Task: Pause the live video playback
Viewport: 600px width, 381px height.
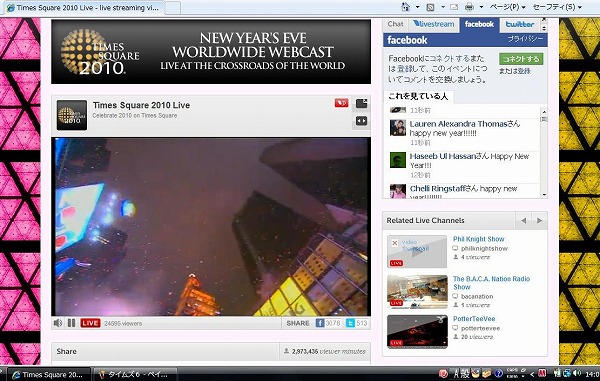Action: pos(72,323)
